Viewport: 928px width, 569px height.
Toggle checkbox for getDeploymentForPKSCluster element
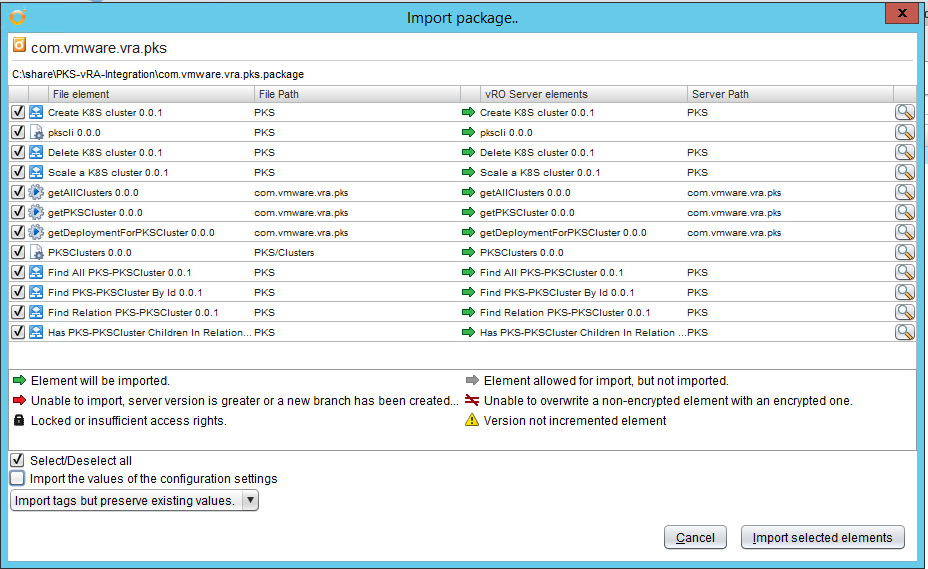click(x=18, y=232)
